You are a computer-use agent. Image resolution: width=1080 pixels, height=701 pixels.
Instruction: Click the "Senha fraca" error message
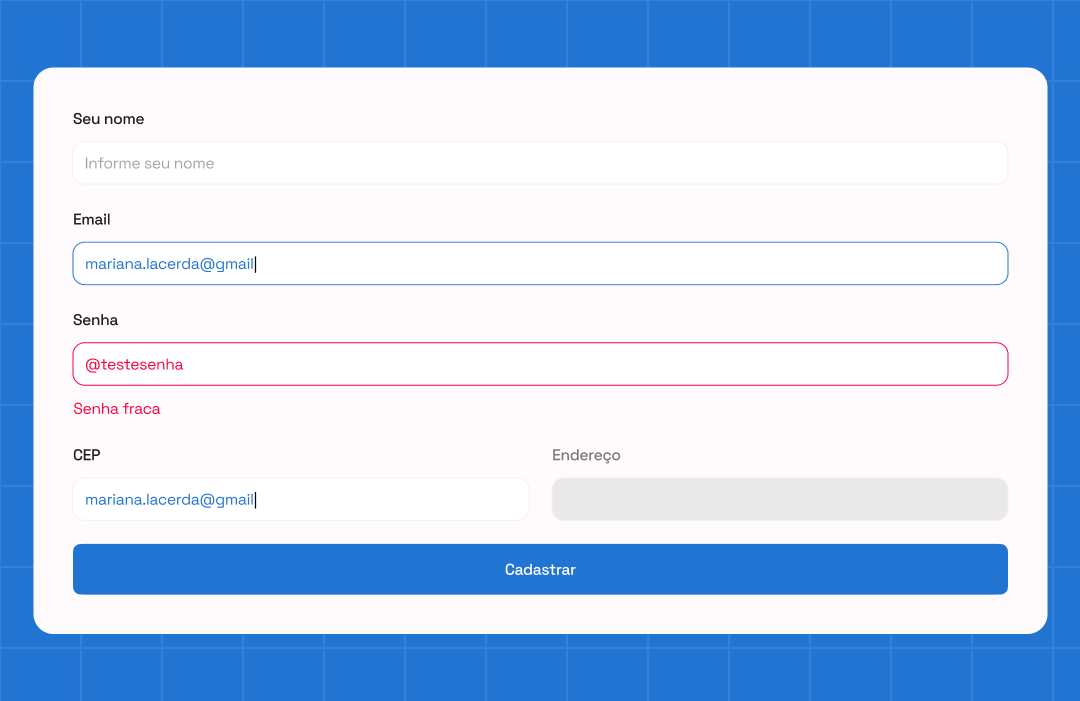click(116, 409)
